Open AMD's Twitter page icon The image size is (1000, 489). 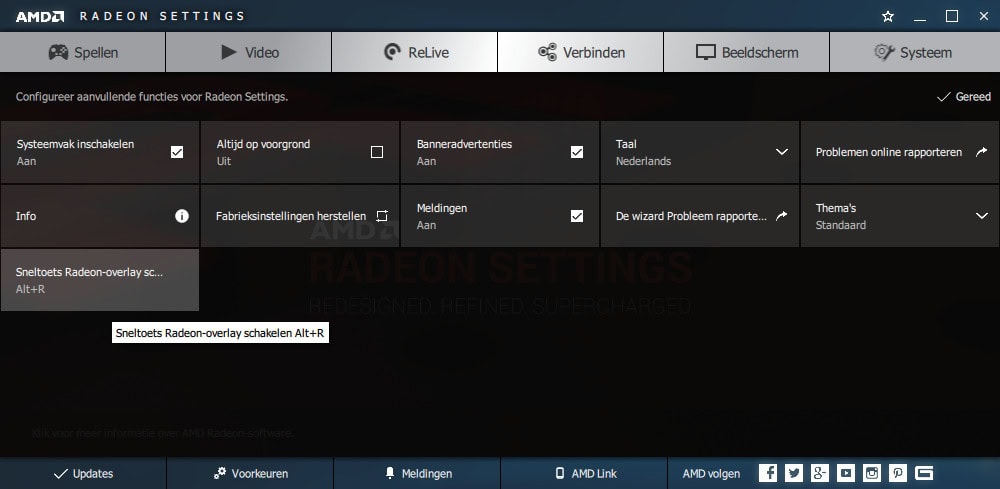click(794, 473)
